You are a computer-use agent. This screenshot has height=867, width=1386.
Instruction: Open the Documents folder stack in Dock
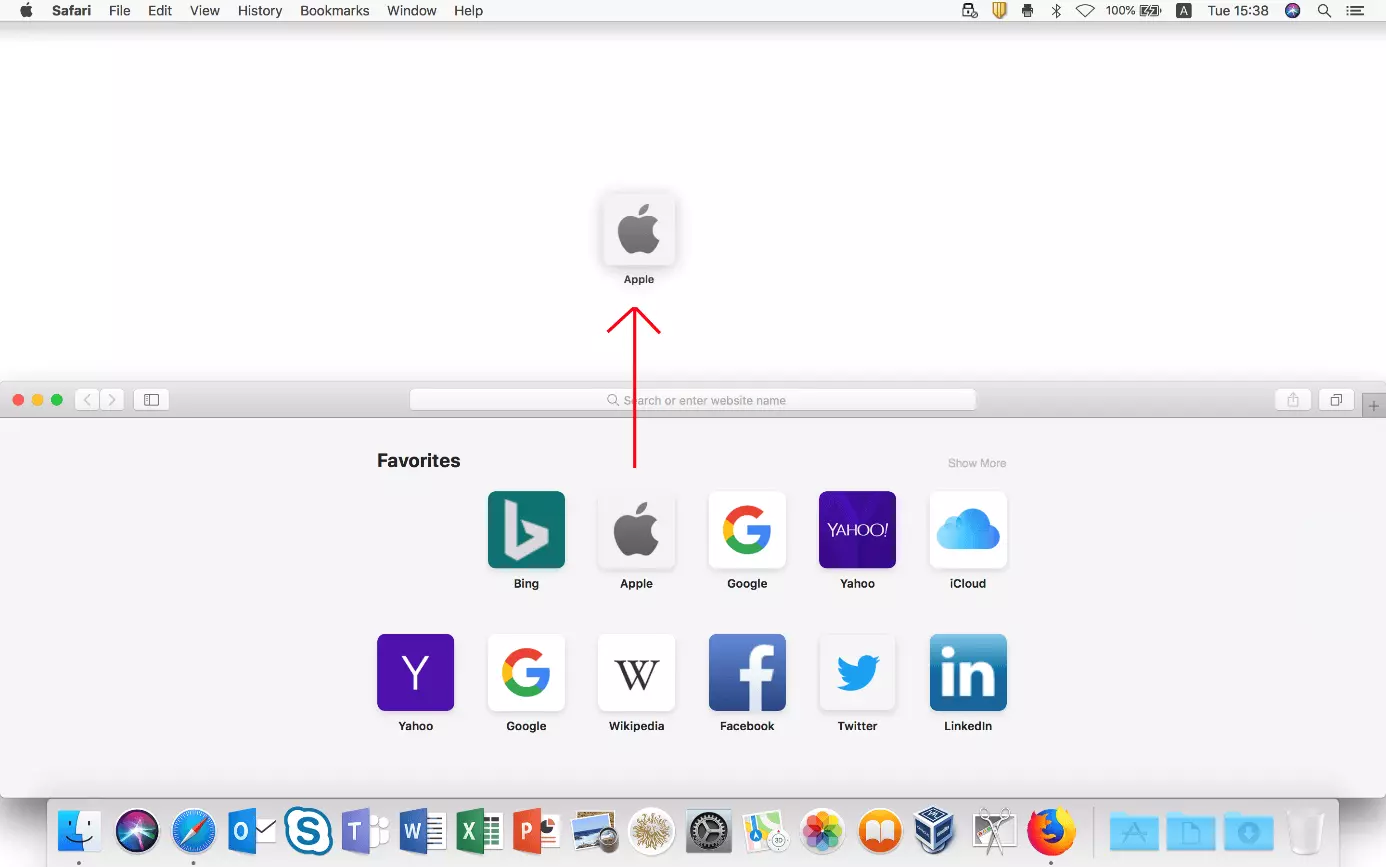pyautogui.click(x=1191, y=831)
